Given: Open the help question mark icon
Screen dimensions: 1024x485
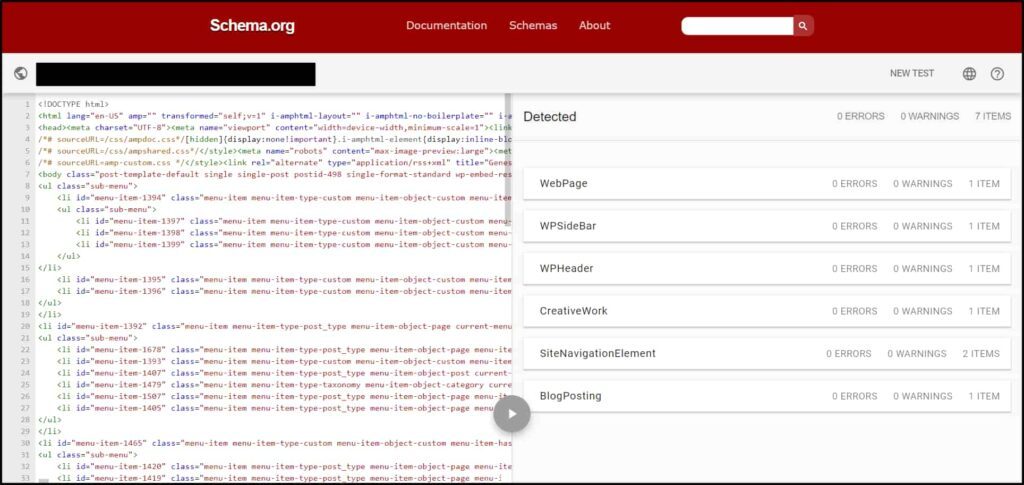Looking at the screenshot, I should [x=997, y=74].
